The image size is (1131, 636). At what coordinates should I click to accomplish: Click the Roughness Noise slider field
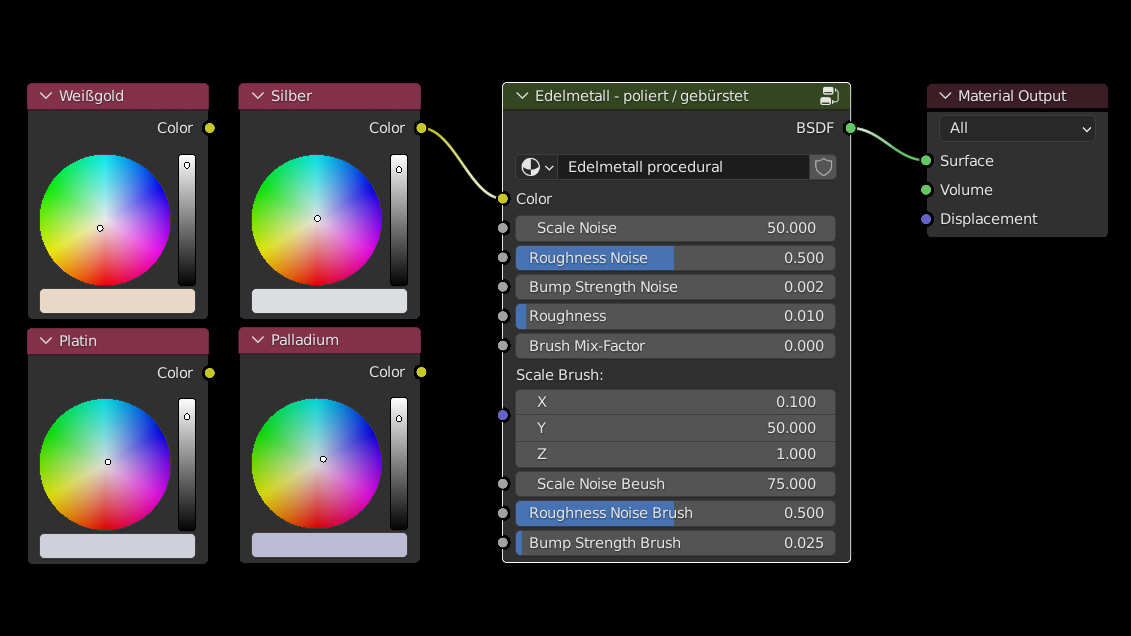tap(675, 258)
